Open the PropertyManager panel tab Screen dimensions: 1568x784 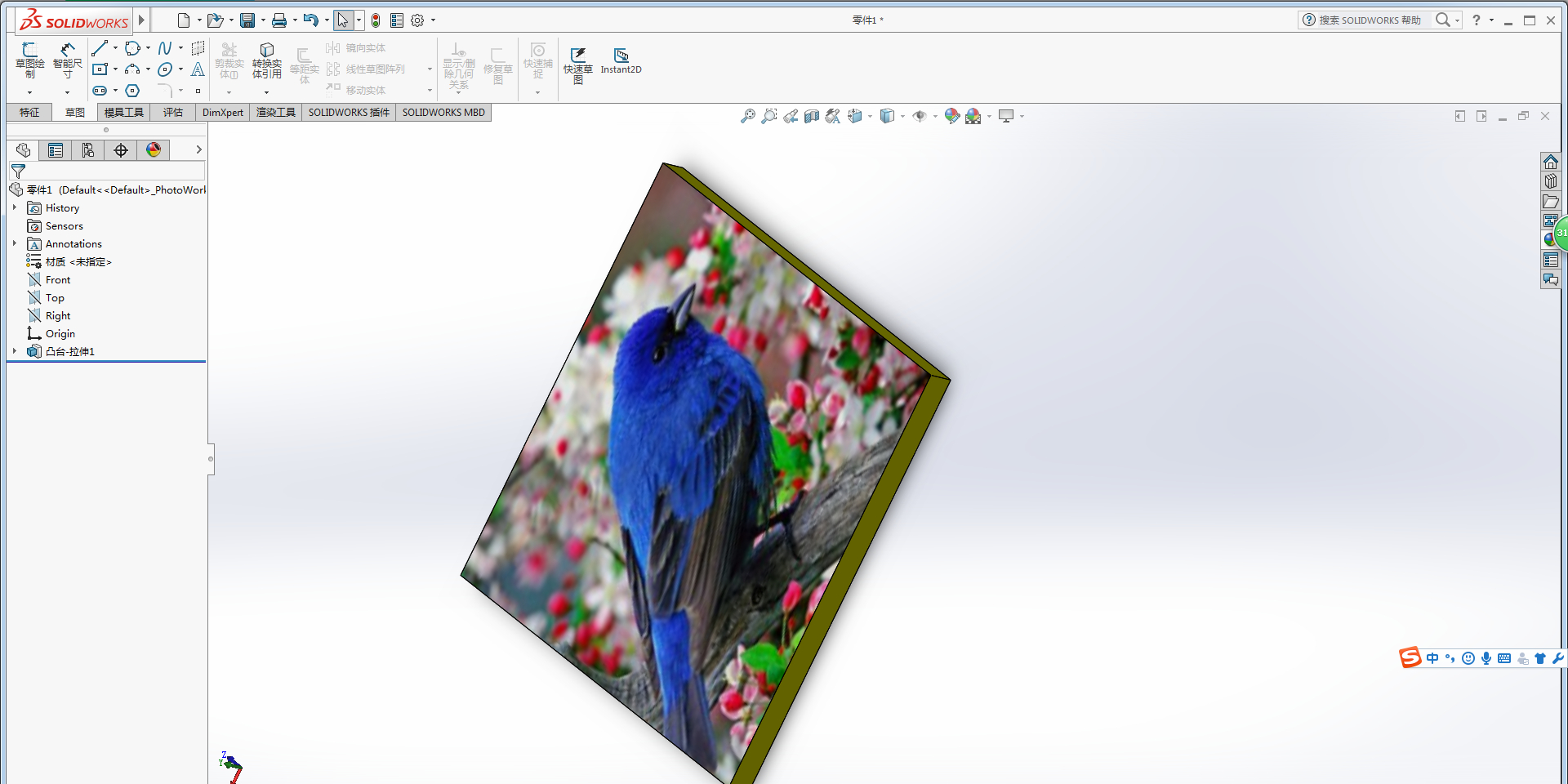coord(56,150)
